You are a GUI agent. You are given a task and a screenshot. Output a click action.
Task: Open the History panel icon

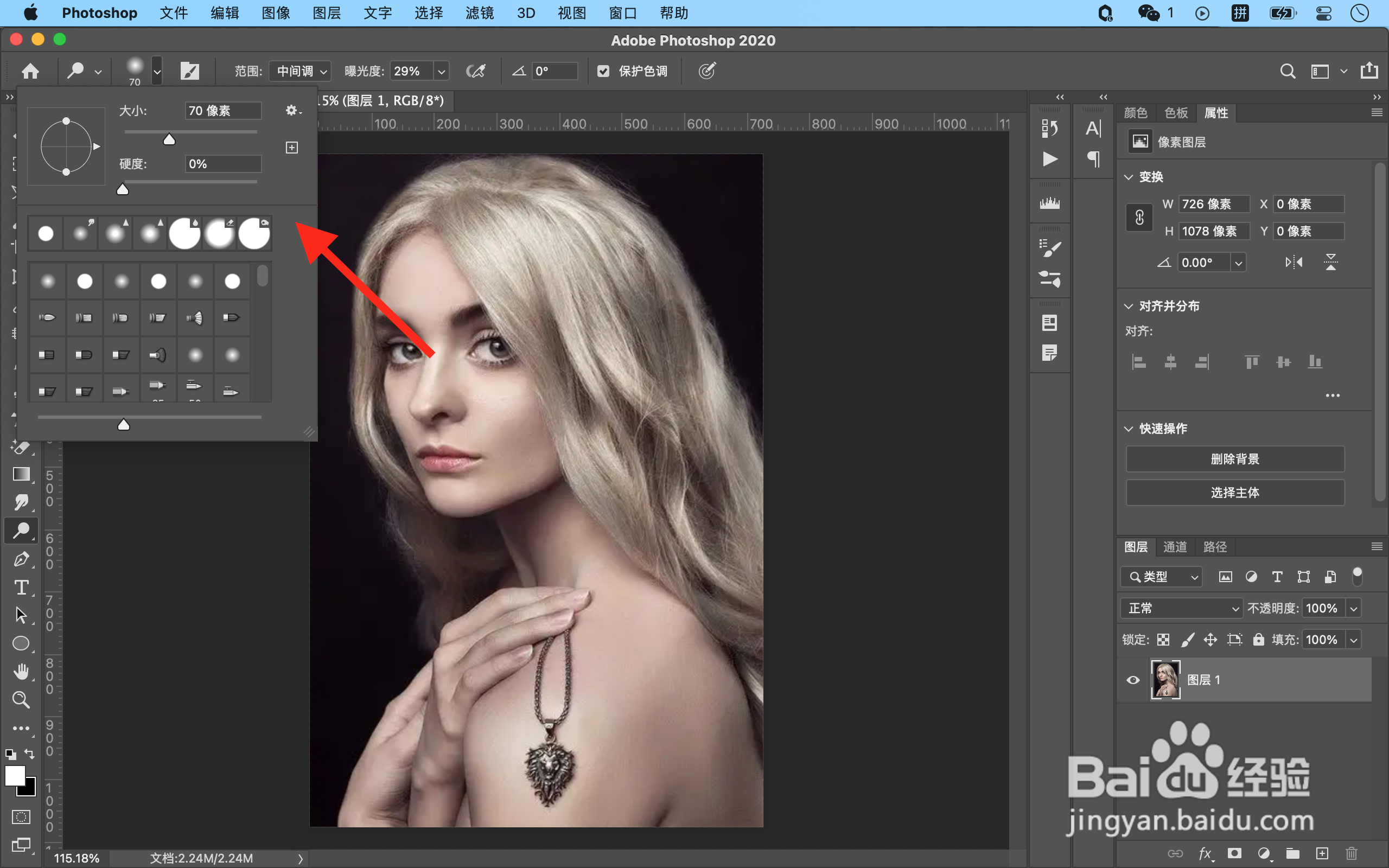1050,127
